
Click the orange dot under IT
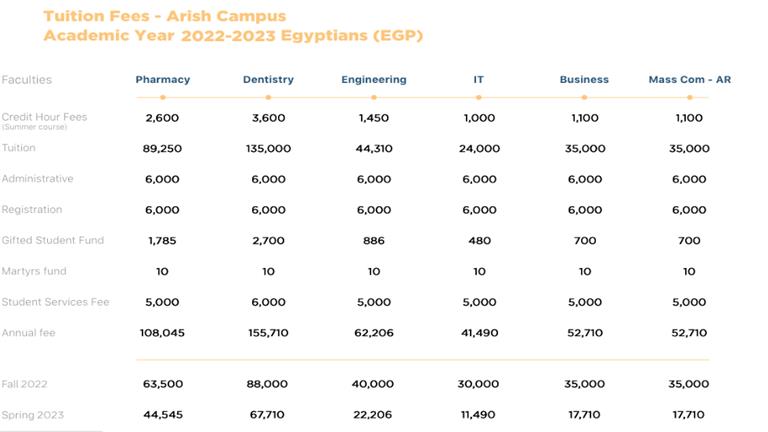pos(479,97)
